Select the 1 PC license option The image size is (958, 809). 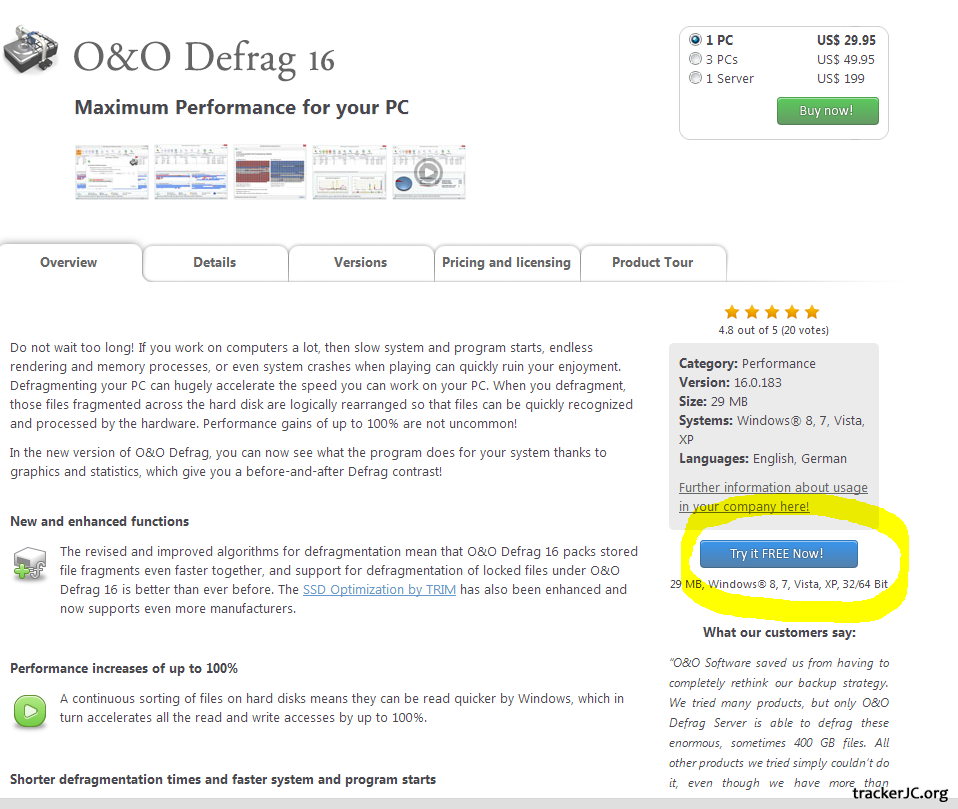(x=696, y=40)
